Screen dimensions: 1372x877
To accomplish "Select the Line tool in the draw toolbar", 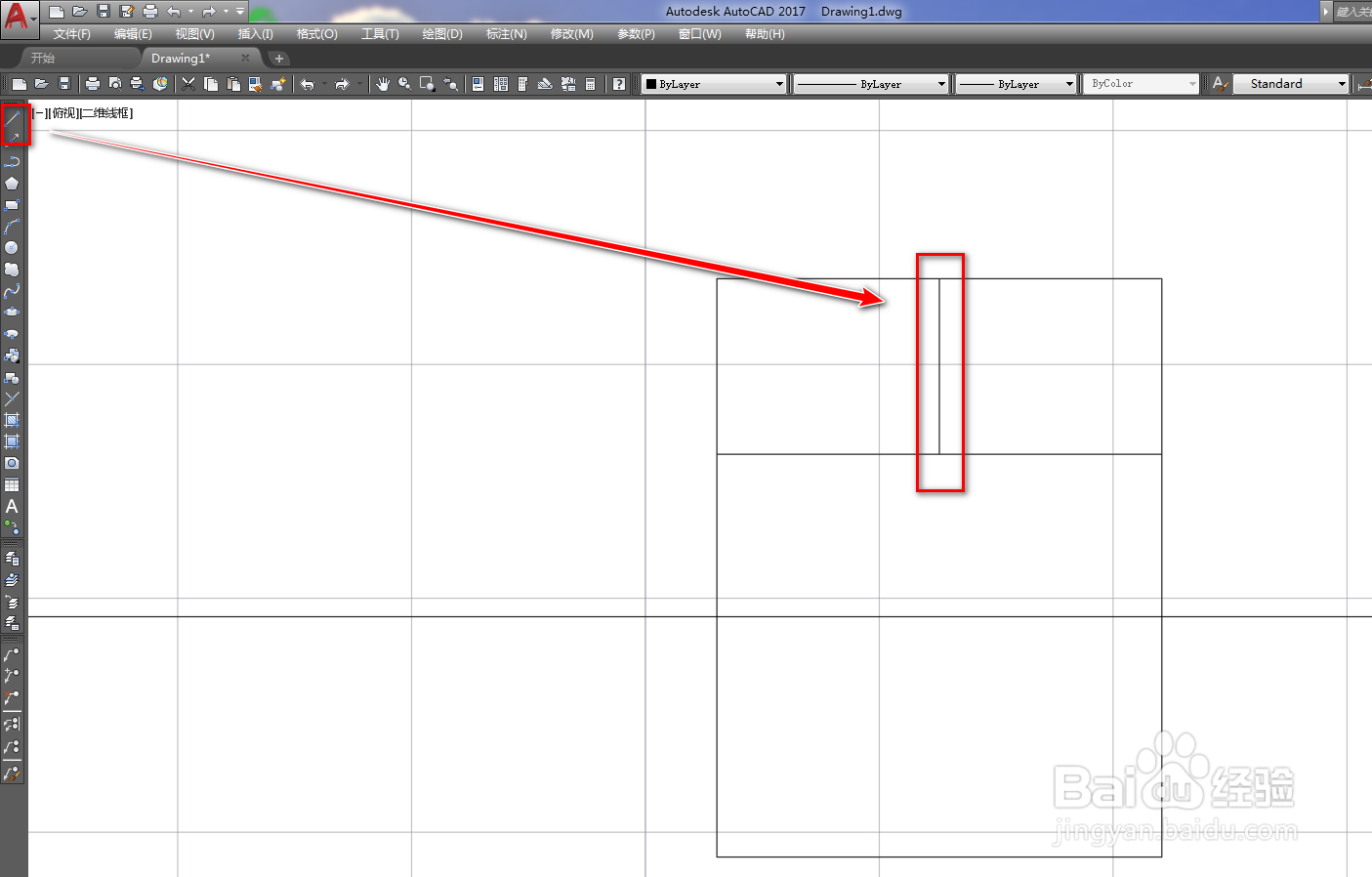I will pyautogui.click(x=13, y=118).
